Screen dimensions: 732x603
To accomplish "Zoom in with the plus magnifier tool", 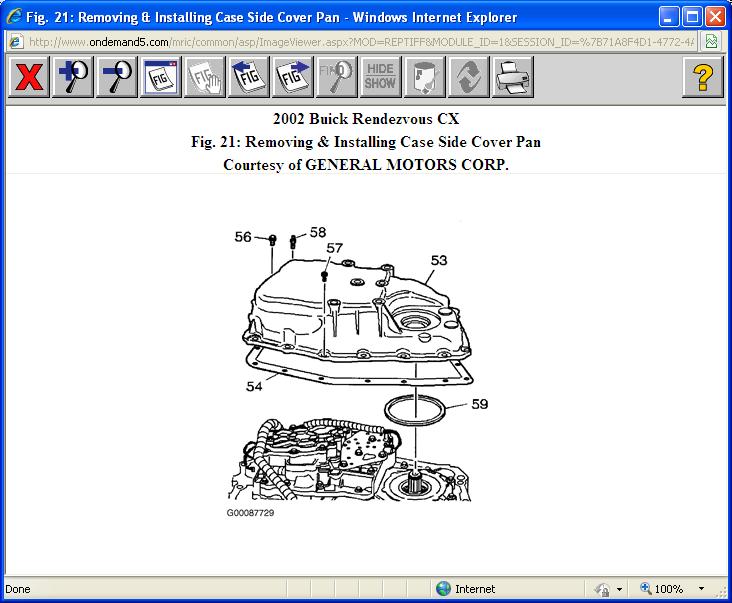I will (73, 77).
